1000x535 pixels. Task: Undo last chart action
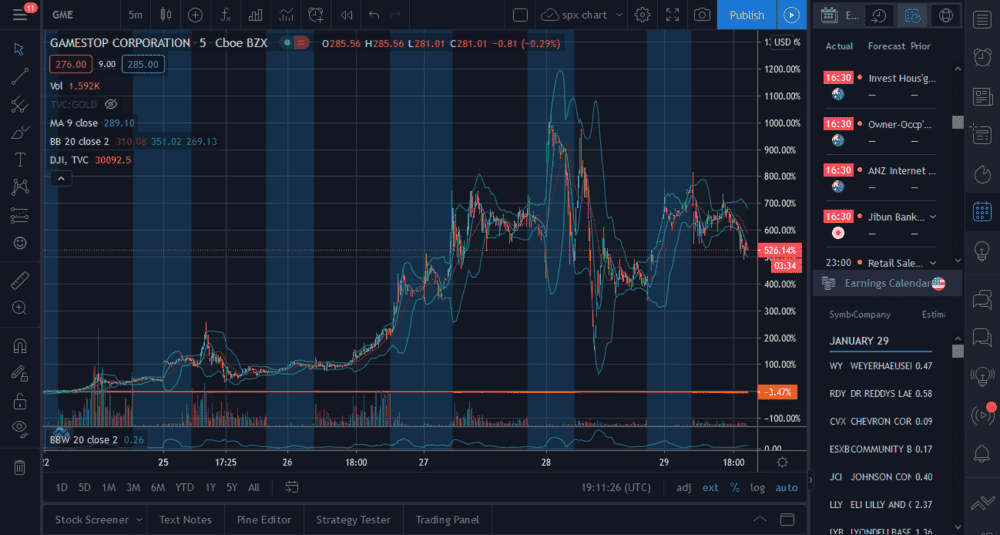(x=374, y=15)
